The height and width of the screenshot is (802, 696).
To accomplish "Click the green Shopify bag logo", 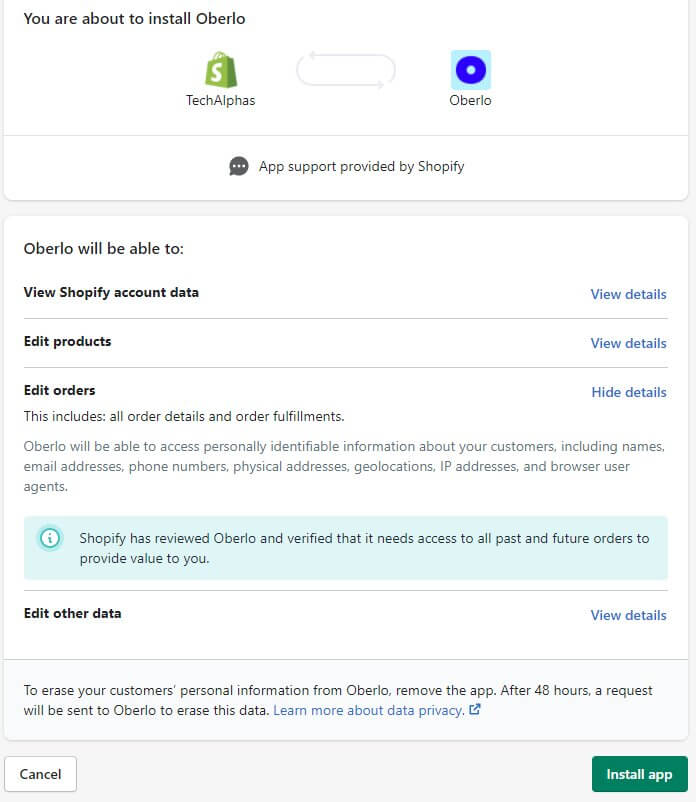I will [x=220, y=68].
